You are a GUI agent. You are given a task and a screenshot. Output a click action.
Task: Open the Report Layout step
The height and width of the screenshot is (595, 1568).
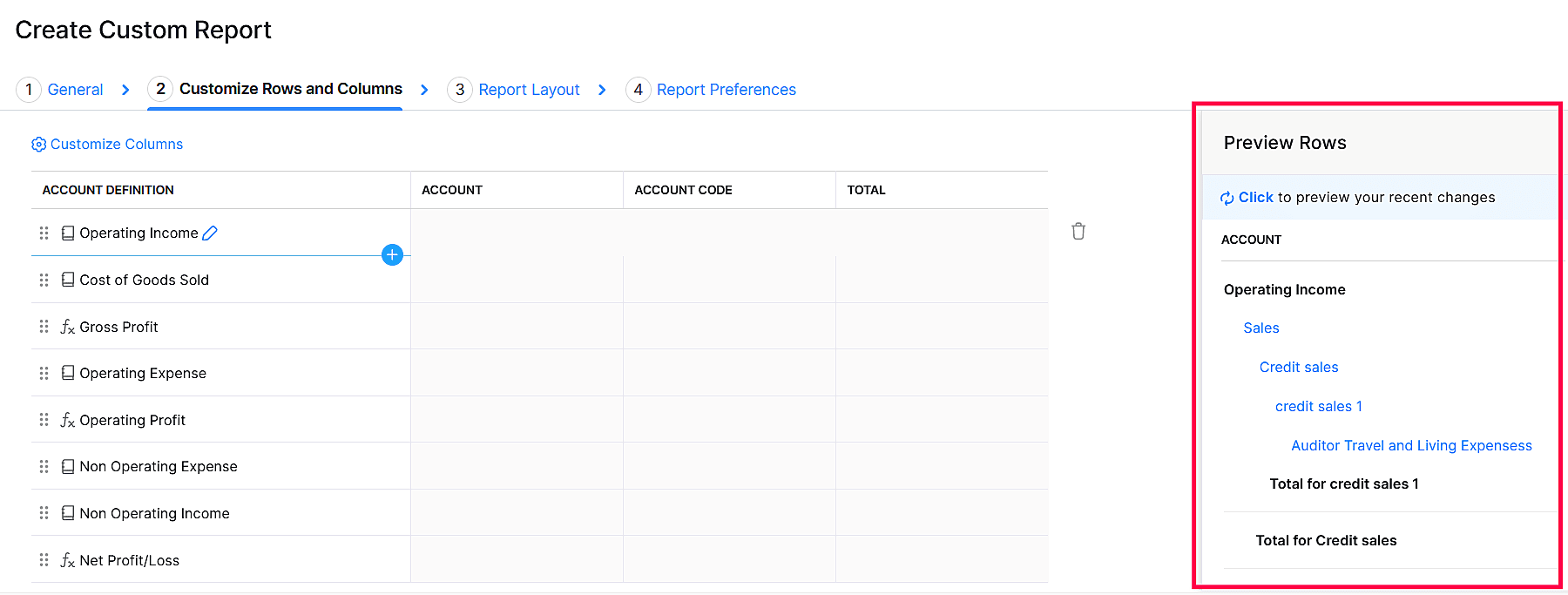[x=529, y=90]
